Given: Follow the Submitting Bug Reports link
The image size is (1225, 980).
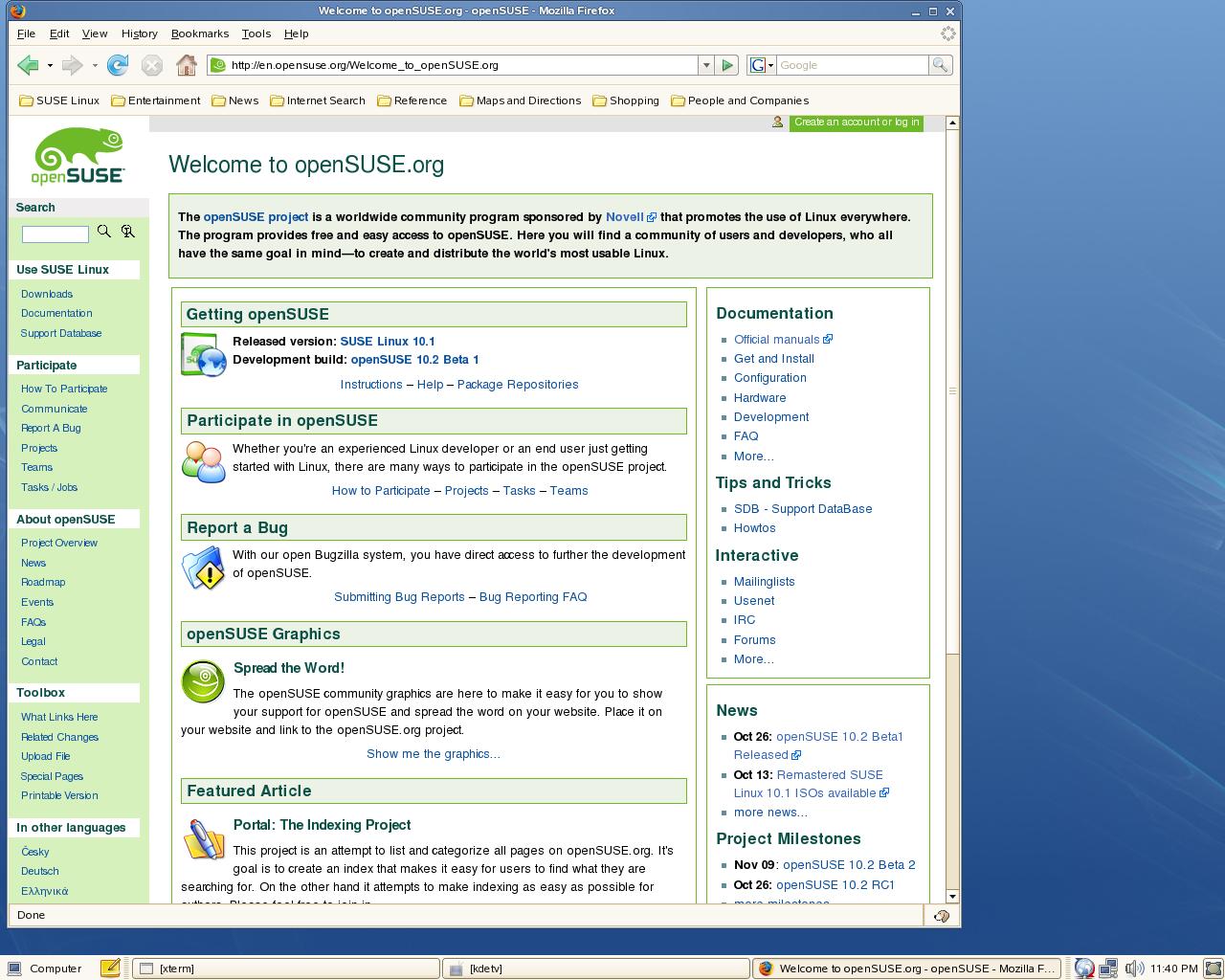Looking at the screenshot, I should click(399, 597).
